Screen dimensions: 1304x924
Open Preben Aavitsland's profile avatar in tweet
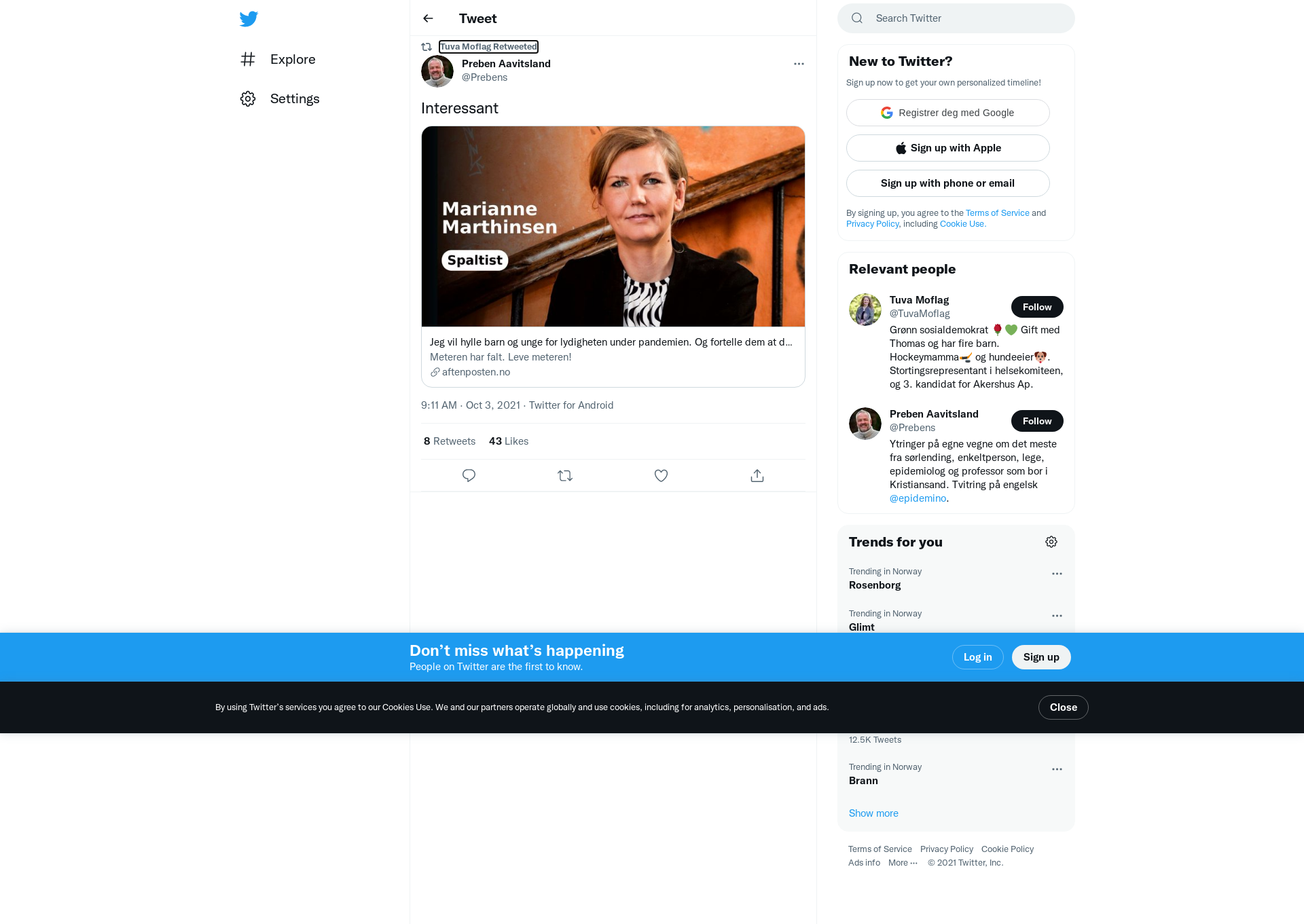click(x=437, y=71)
